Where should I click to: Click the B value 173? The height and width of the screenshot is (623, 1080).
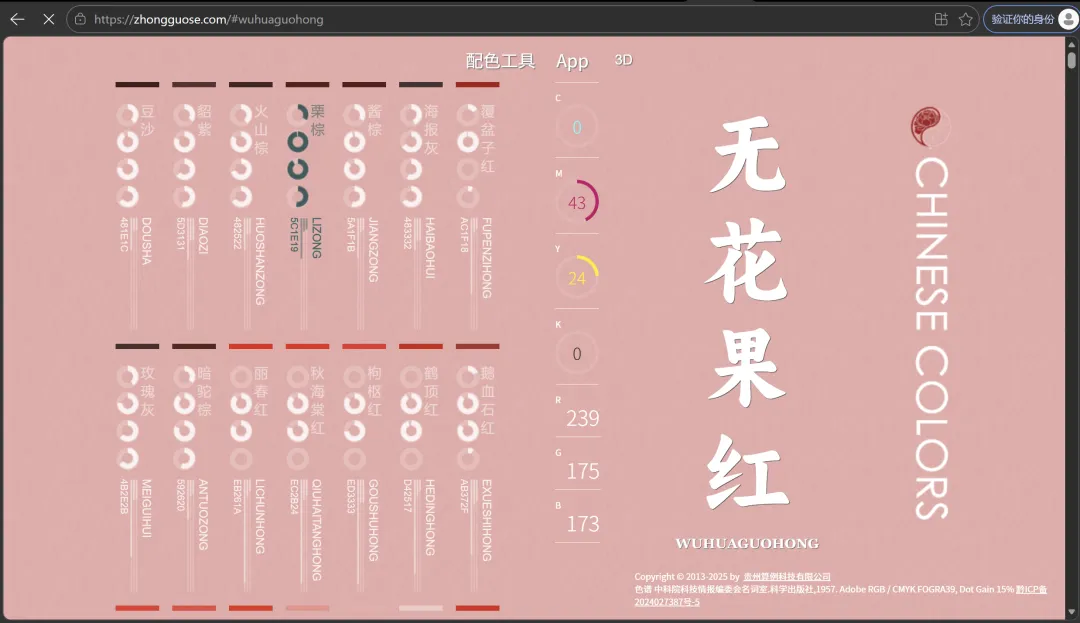tap(583, 524)
